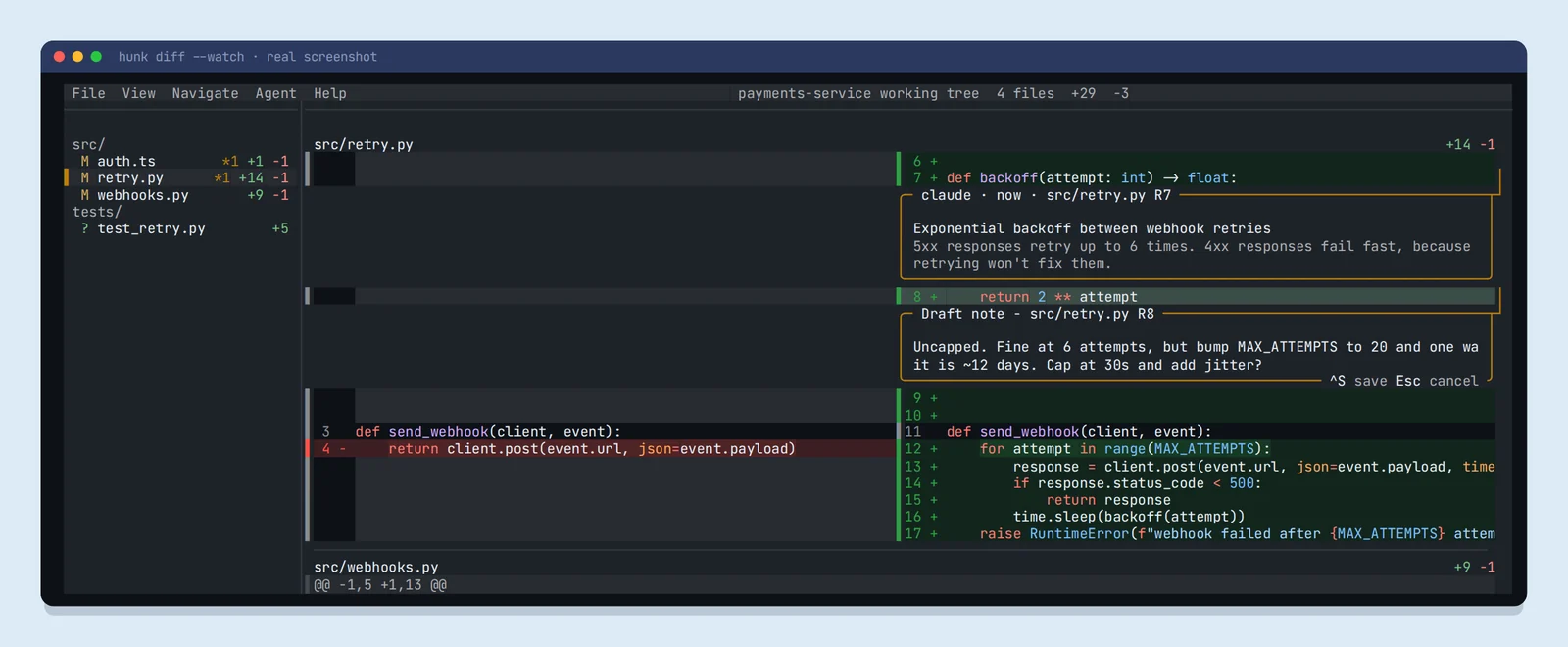The height and width of the screenshot is (647, 1568).
Task: Click the +9 -1 stats on the webhooks.py header
Action: point(1475,567)
